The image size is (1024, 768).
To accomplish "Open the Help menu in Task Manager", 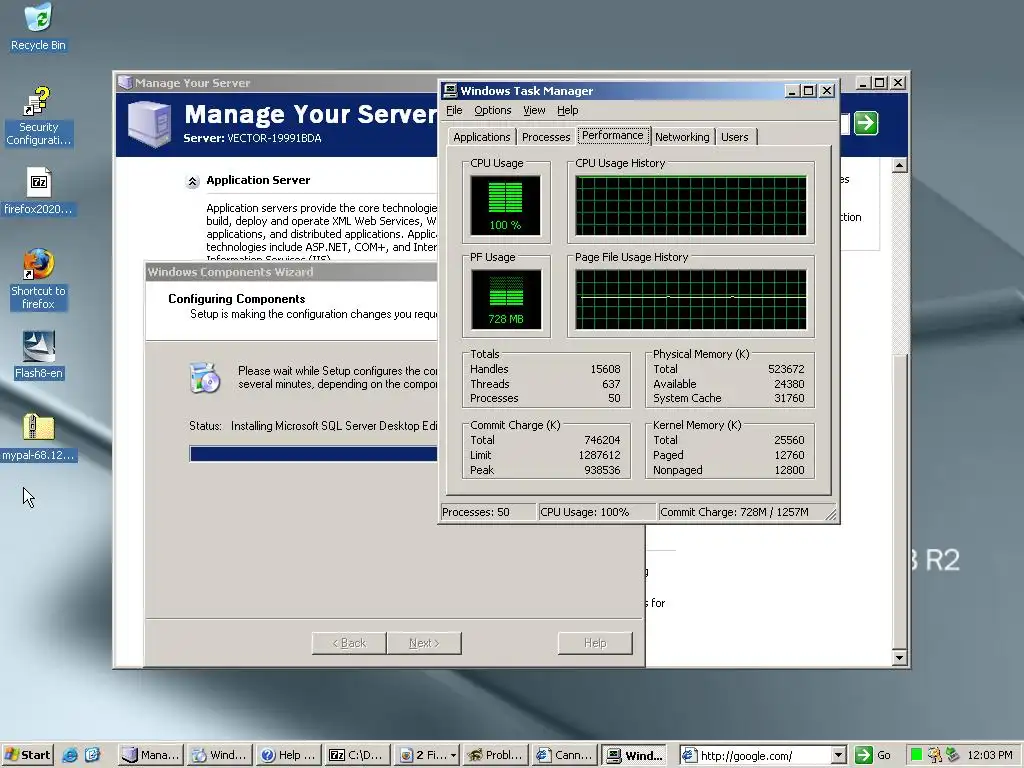I will click(x=568, y=110).
